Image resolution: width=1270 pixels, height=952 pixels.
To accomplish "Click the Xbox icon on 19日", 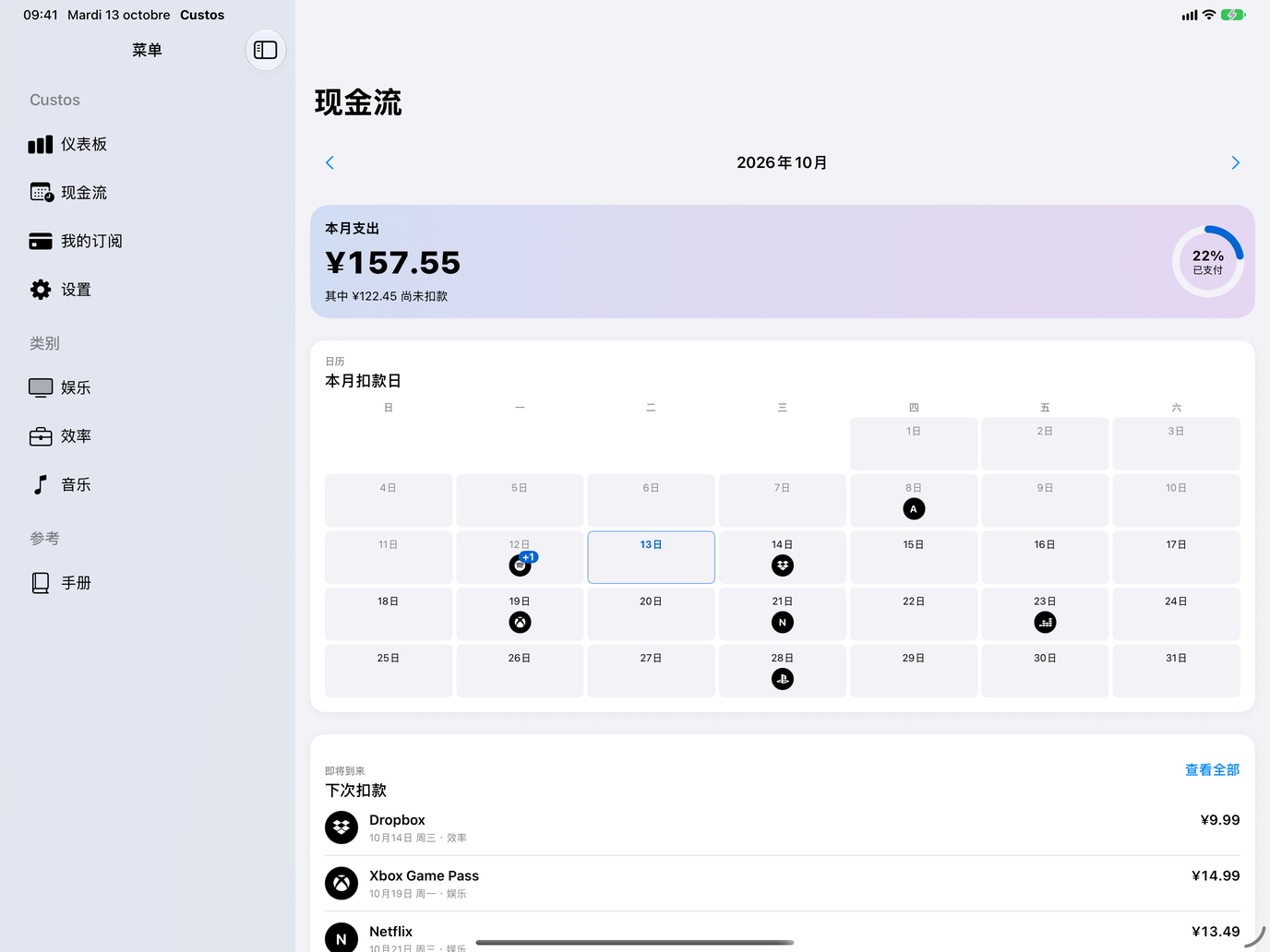I will [x=520, y=623].
